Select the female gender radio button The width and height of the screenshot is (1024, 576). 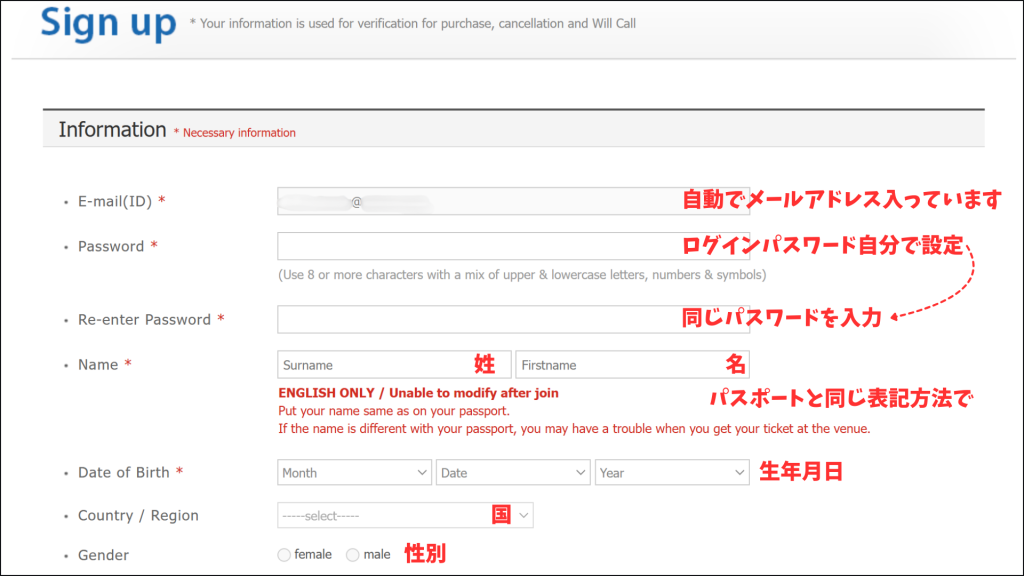point(284,555)
